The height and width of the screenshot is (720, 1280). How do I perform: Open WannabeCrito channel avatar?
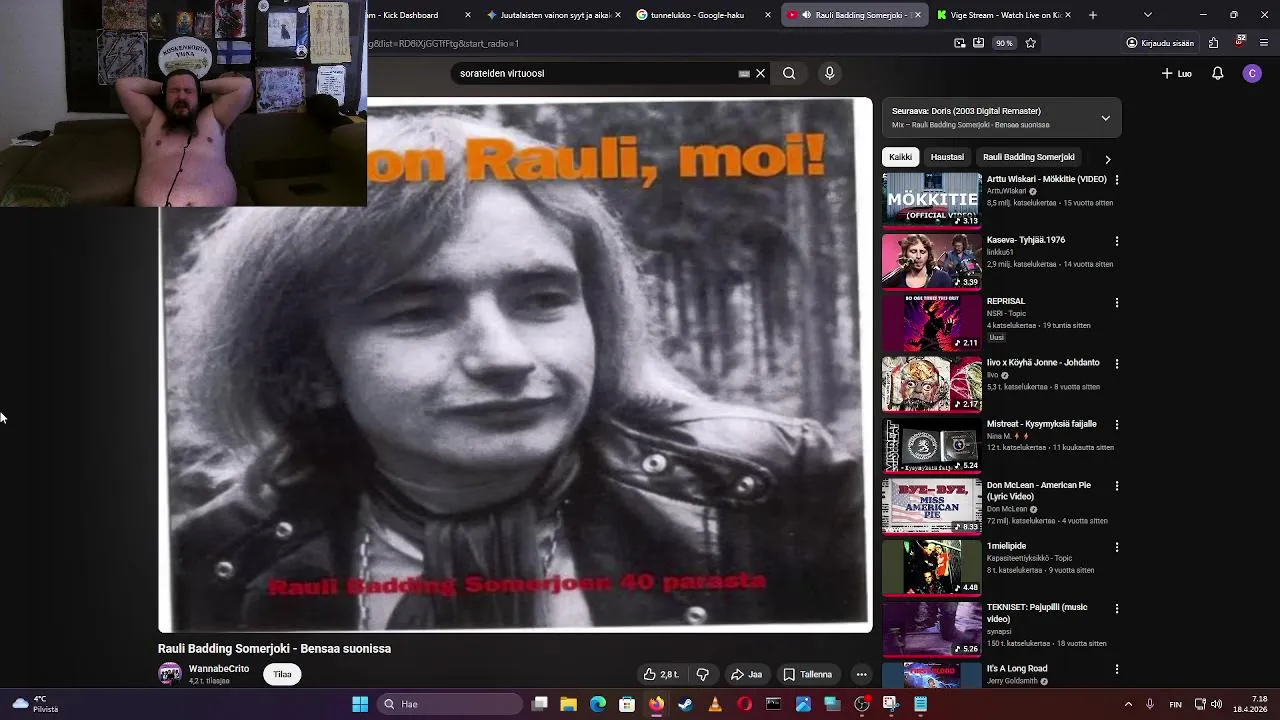[x=170, y=674]
